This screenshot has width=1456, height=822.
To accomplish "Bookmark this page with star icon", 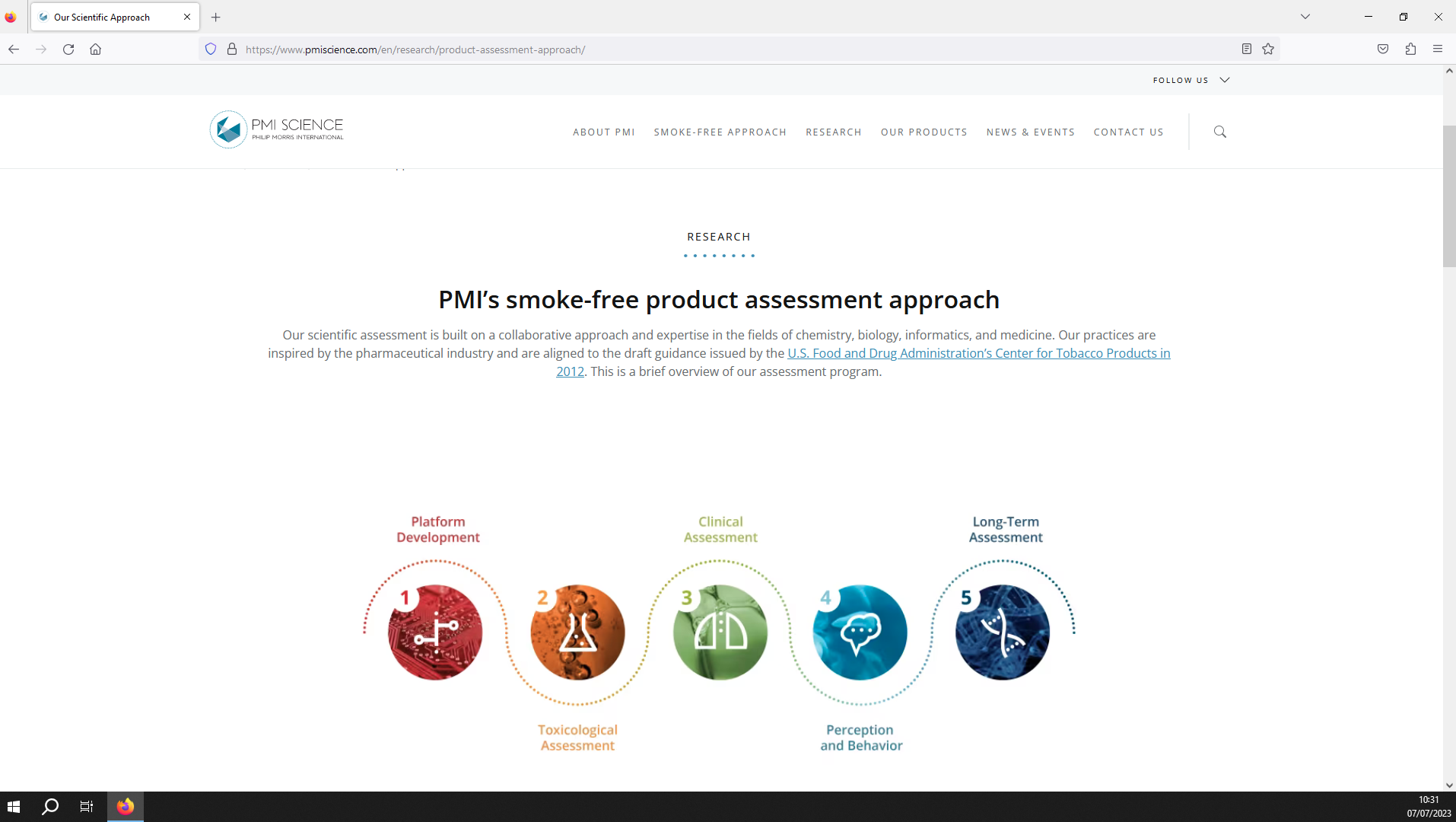I will (1268, 49).
